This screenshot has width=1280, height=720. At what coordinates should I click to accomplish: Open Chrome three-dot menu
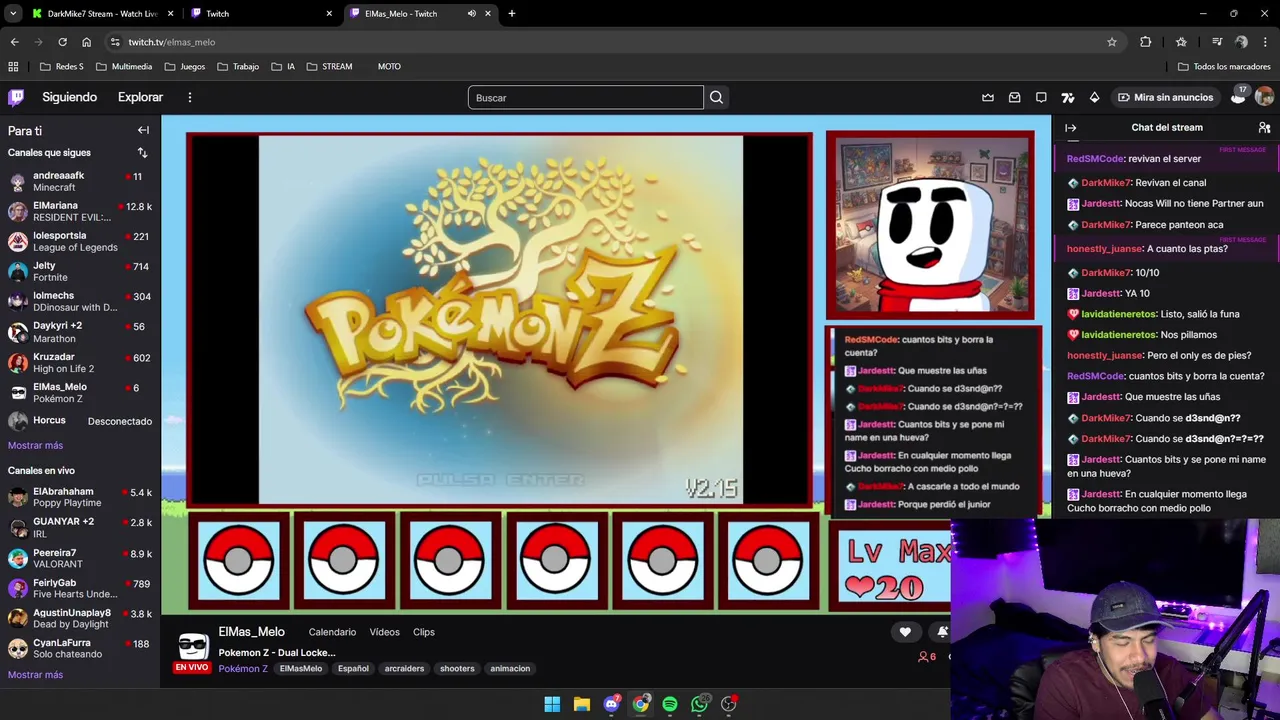(x=1265, y=42)
